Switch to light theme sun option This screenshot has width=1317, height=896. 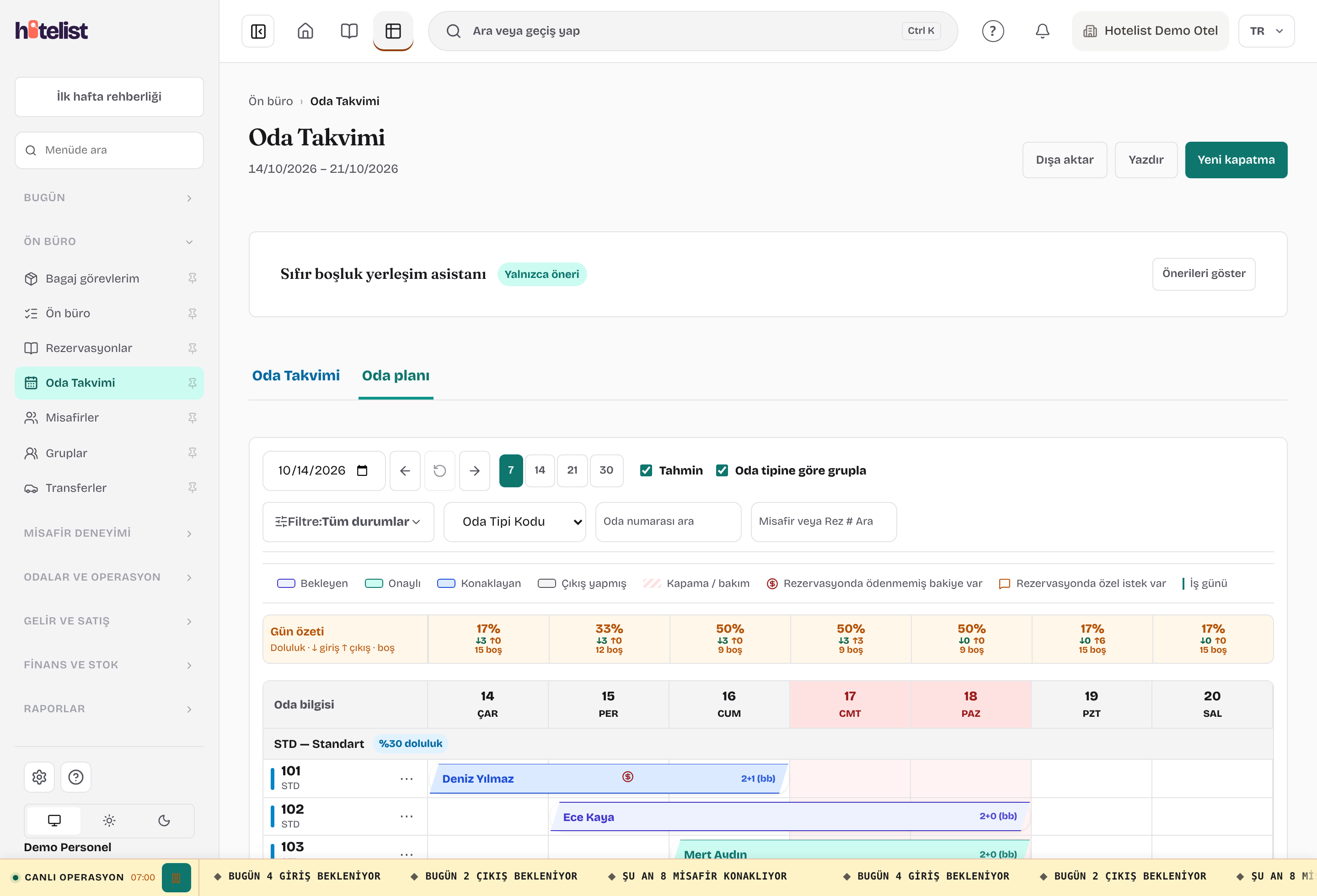pos(109,820)
